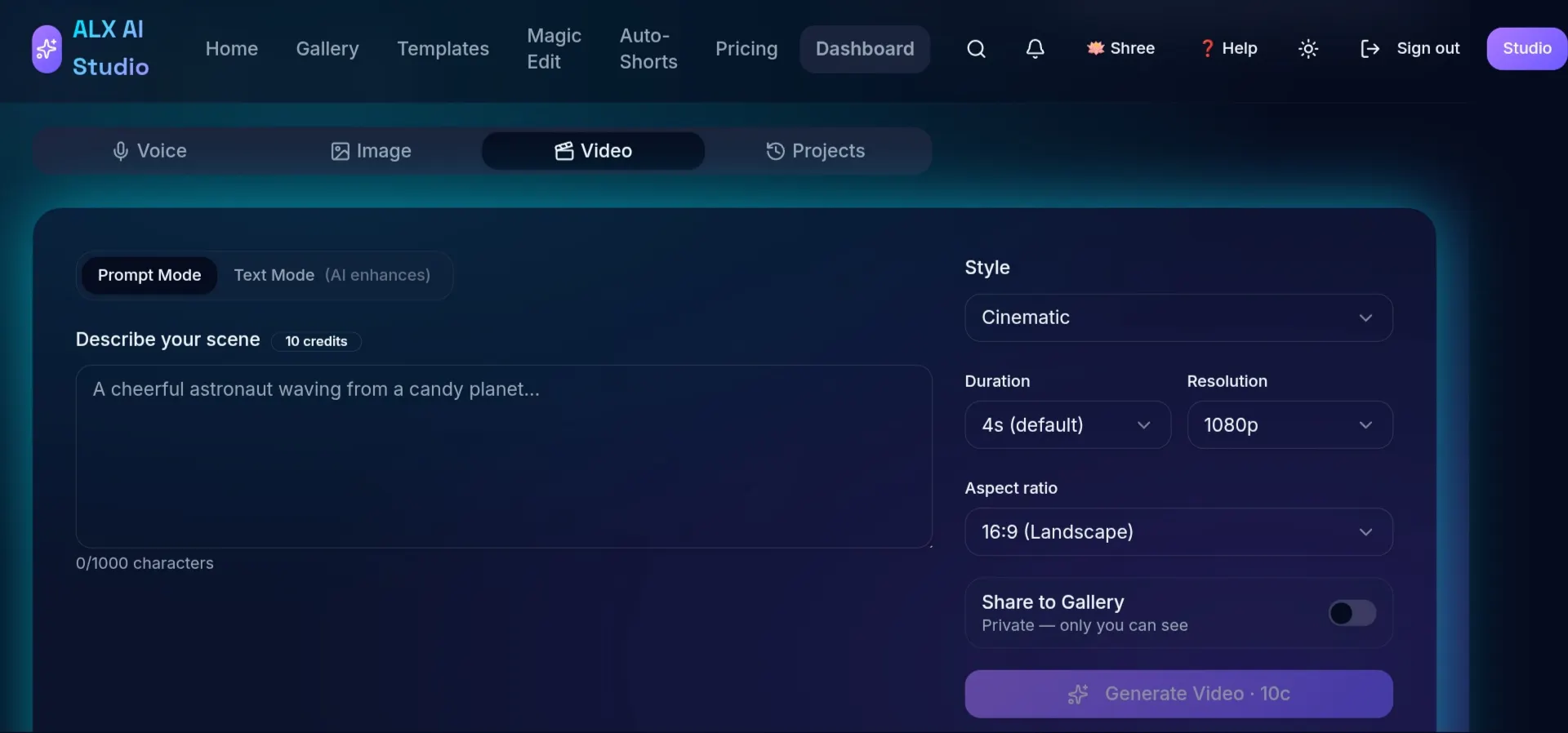Open the Cinematic style dropdown
Image resolution: width=1568 pixels, height=733 pixels.
point(1178,318)
